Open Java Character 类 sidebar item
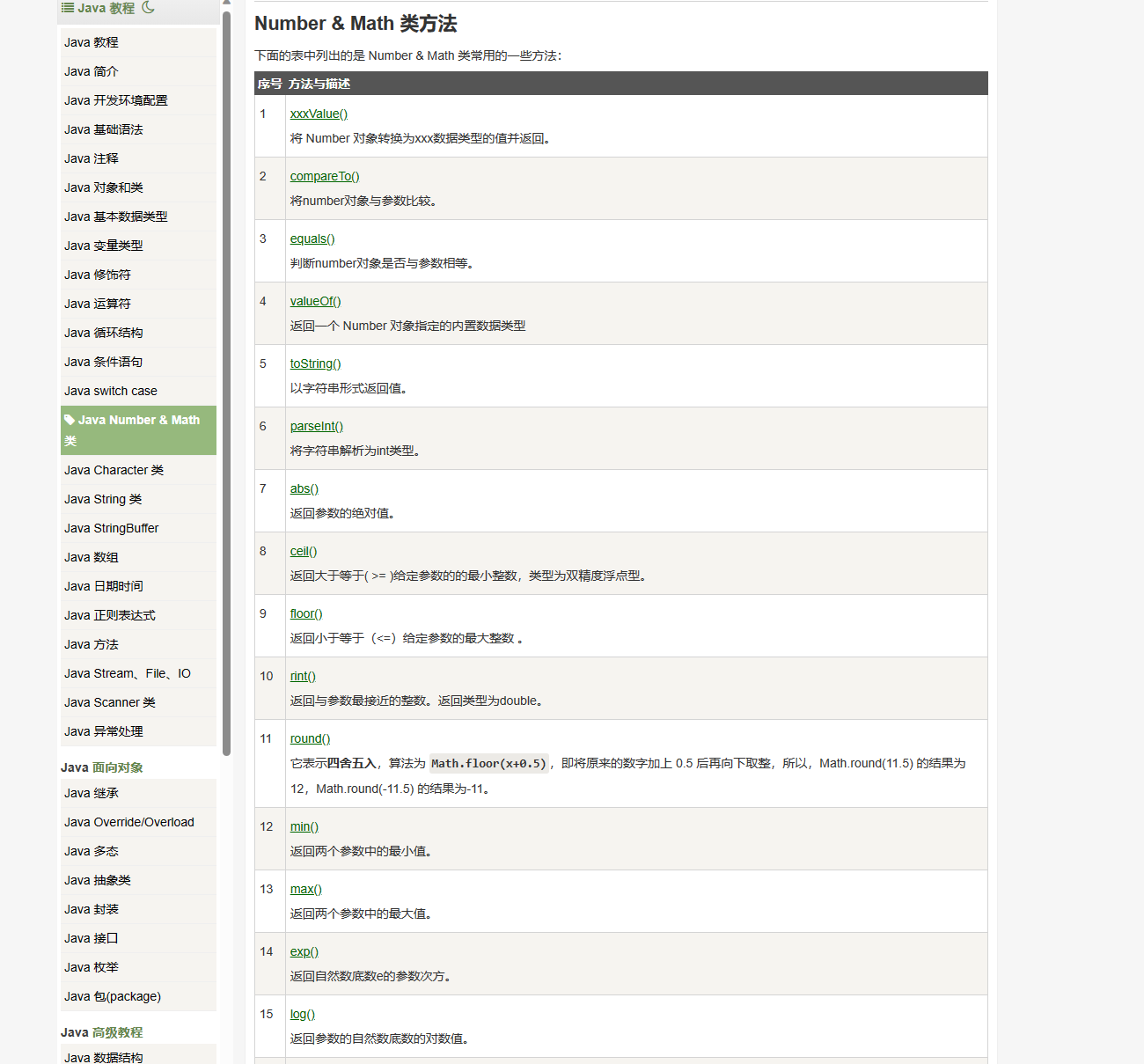This screenshot has height=1064, width=1144. 138,470
